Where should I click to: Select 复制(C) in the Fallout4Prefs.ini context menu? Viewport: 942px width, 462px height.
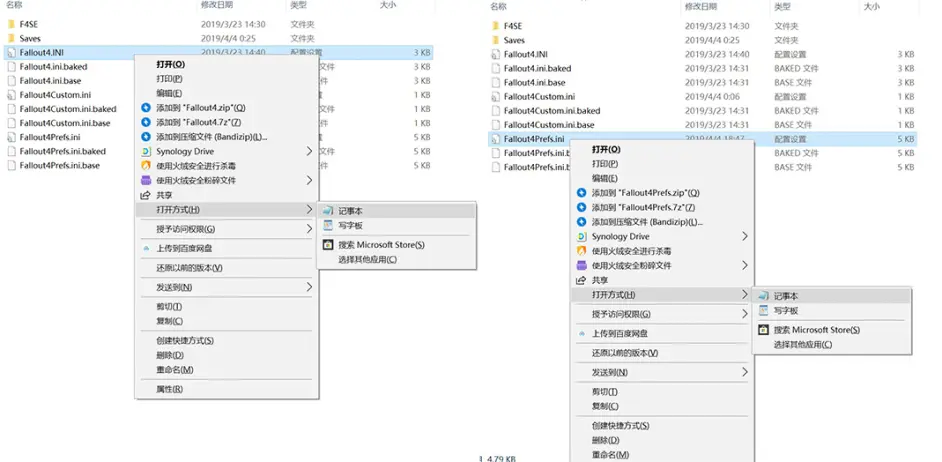pos(605,406)
